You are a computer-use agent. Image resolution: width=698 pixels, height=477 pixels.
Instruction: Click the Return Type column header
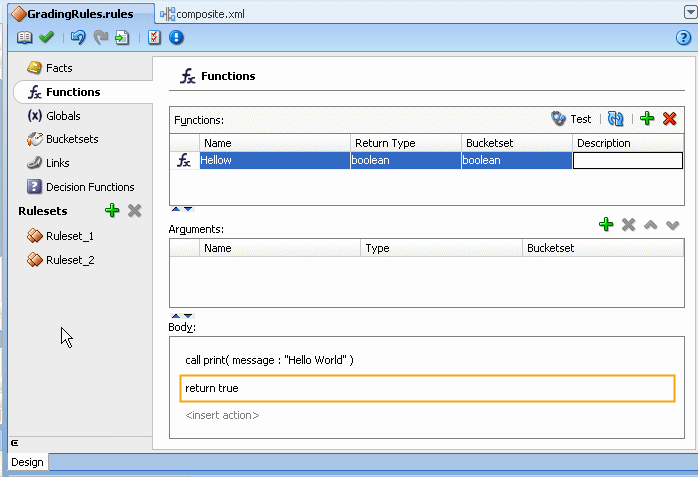coord(406,143)
